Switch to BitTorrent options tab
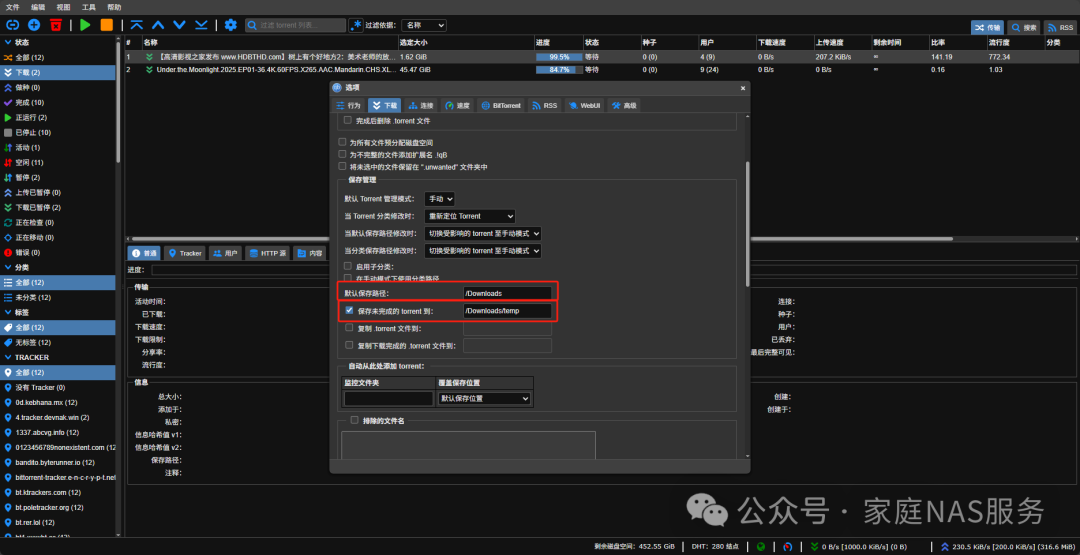The height and width of the screenshot is (555, 1080). (501, 105)
